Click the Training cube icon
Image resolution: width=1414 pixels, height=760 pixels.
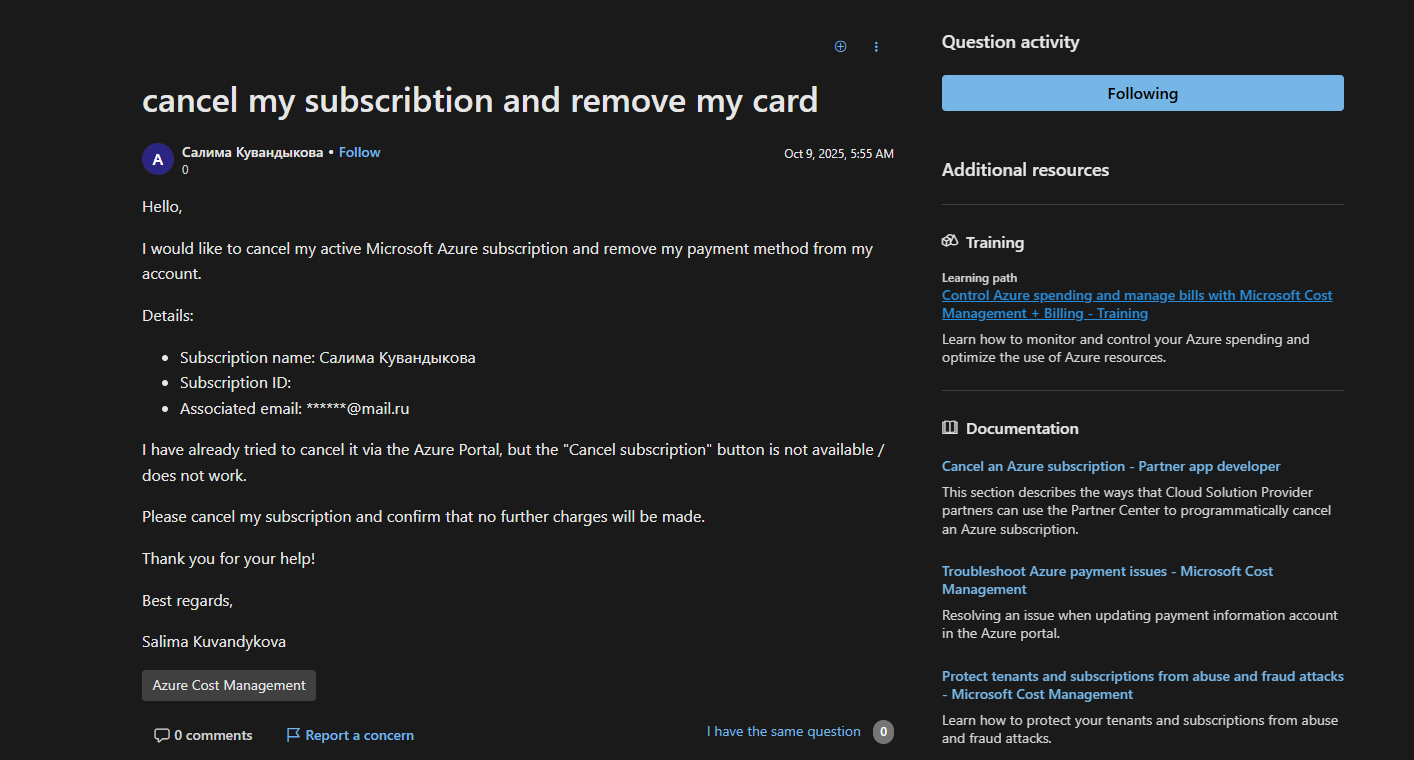950,241
